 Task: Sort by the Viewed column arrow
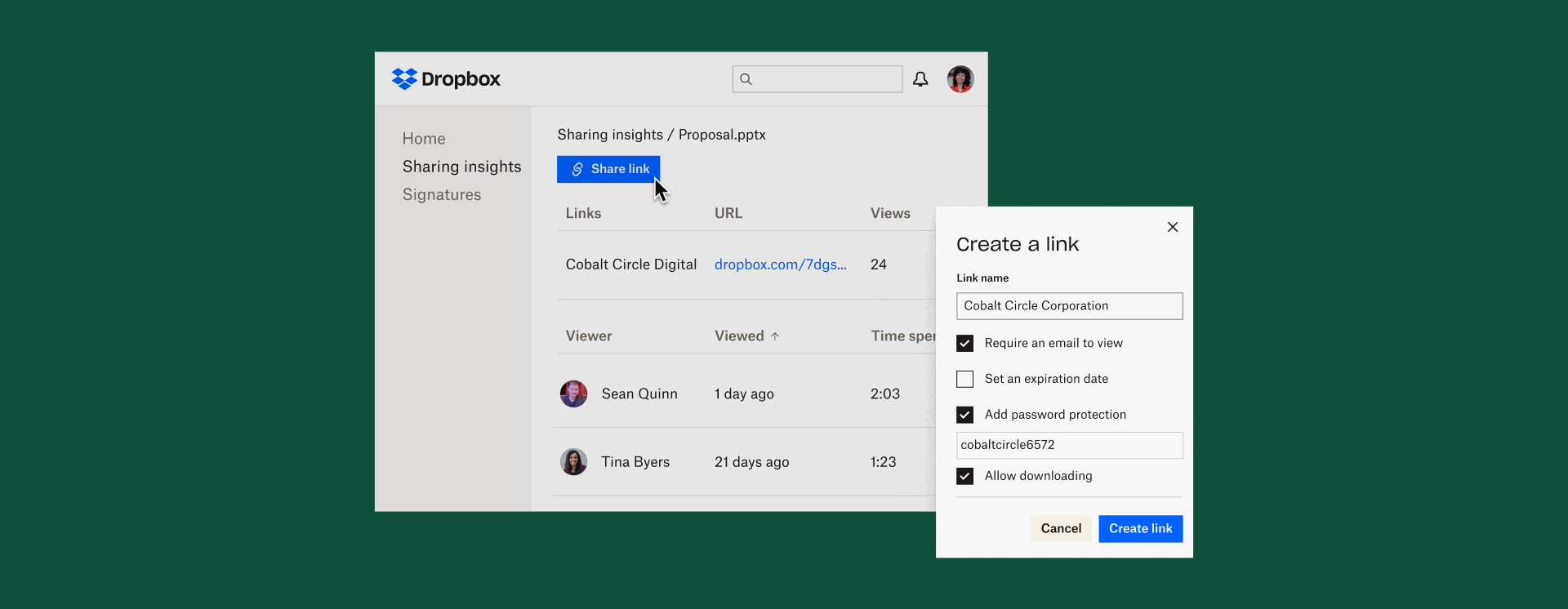click(x=775, y=336)
